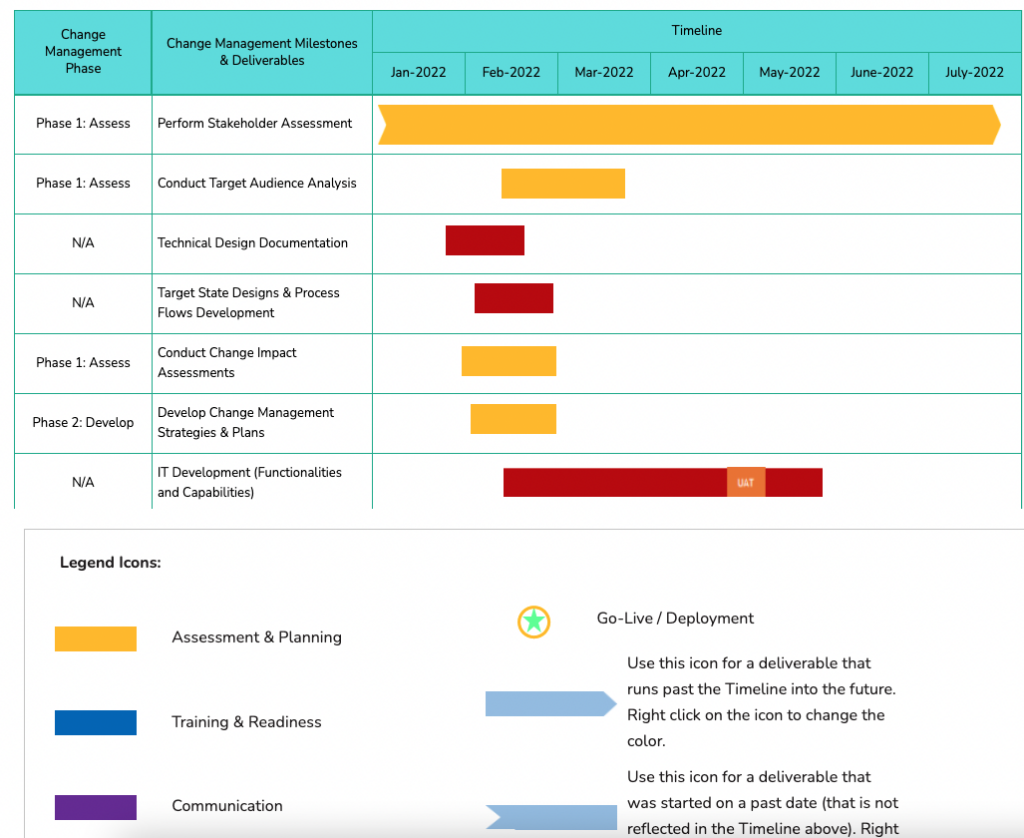Select the Apr-2022 month header
1024x838 pixels.
click(x=697, y=72)
